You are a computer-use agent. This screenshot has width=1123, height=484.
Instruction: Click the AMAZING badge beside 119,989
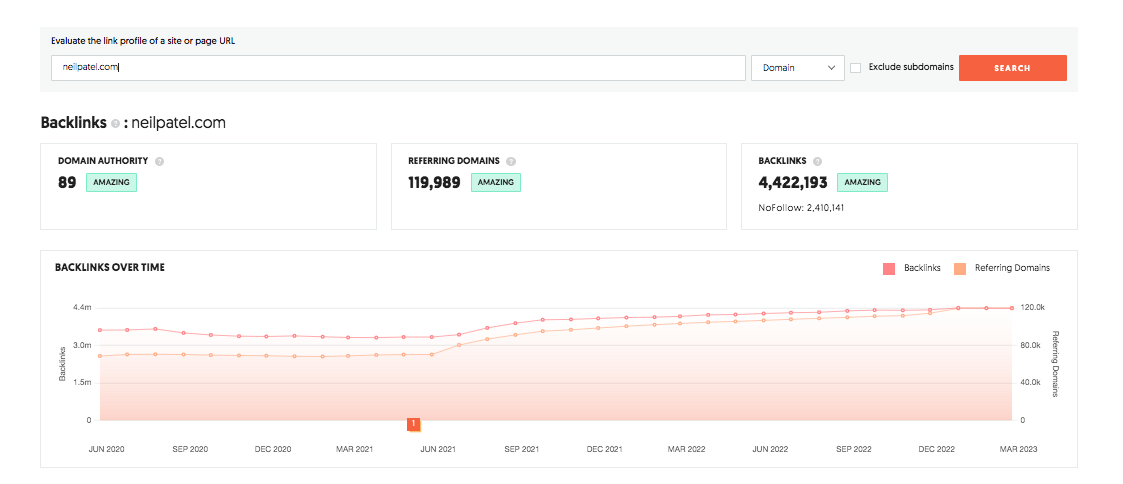(x=495, y=183)
